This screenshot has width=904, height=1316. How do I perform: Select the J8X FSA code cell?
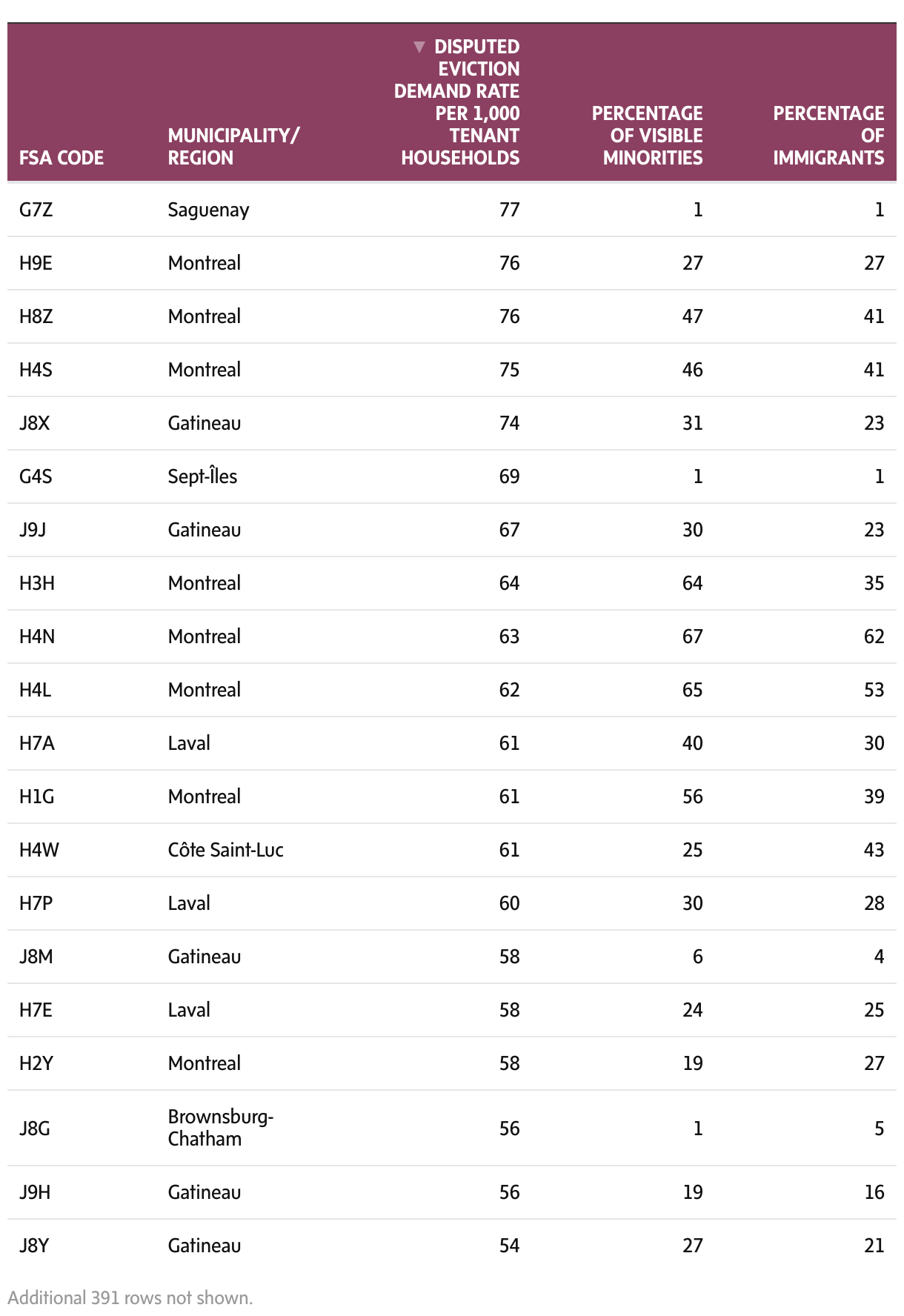pos(36,423)
